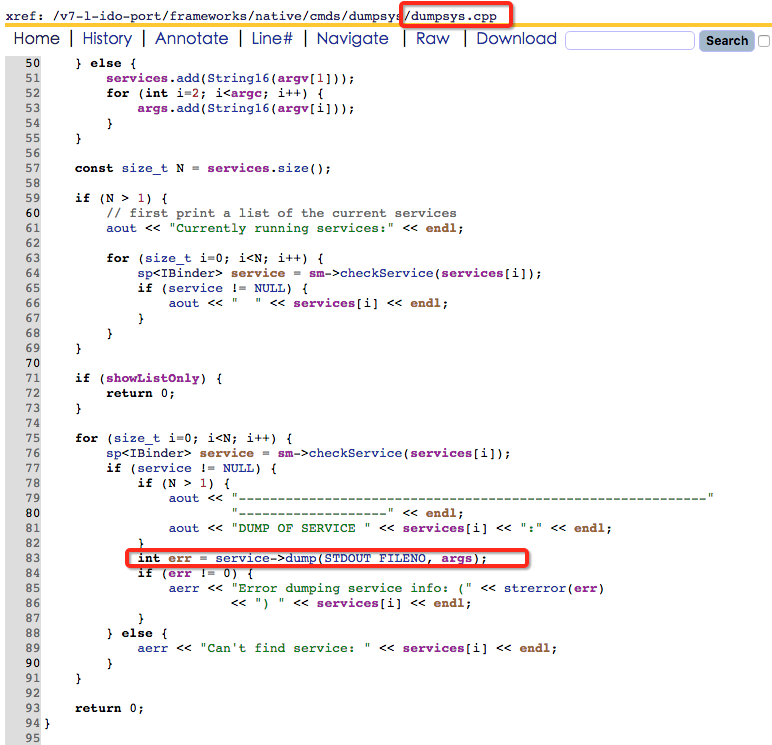Jump to line number 80
Viewport: 772px width, 745px height.
(x=32, y=513)
